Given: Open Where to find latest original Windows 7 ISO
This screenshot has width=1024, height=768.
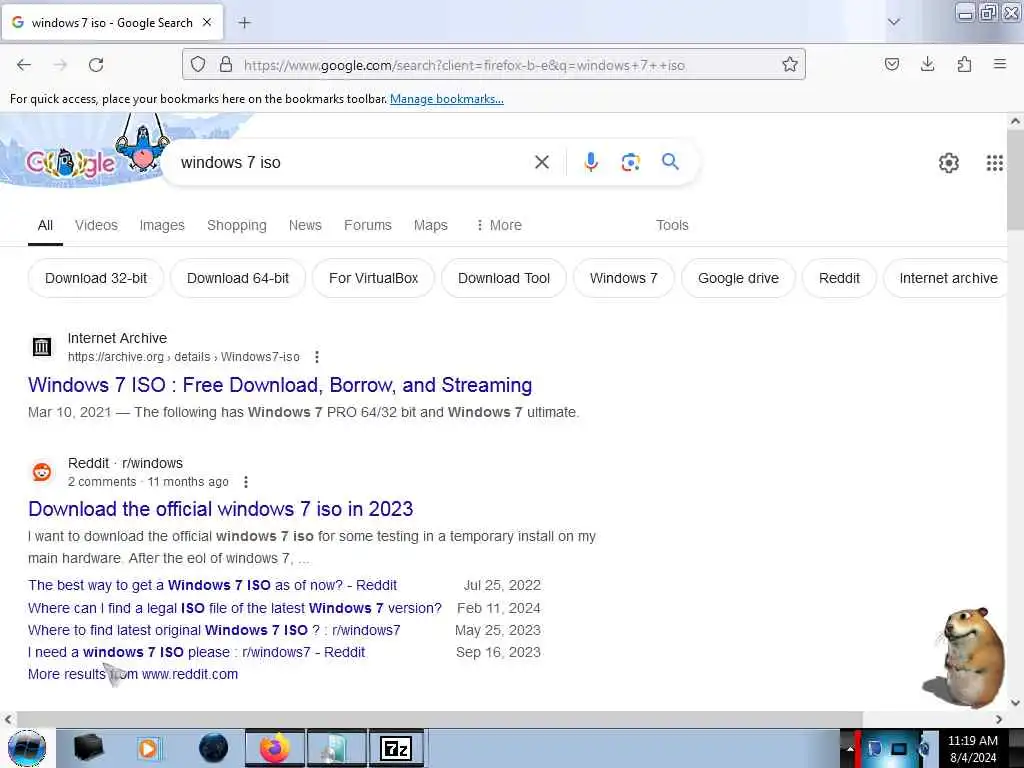Looking at the screenshot, I should pyautogui.click(x=214, y=630).
